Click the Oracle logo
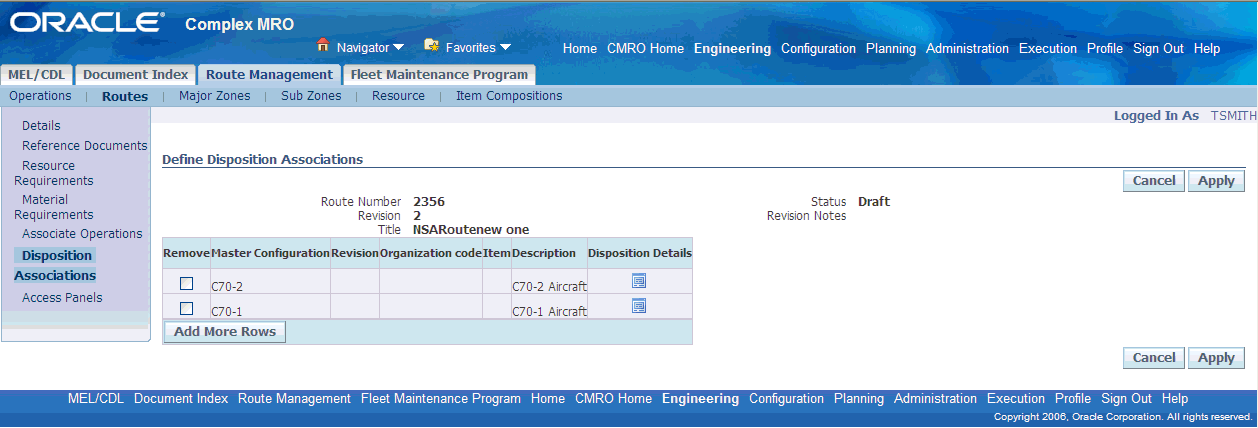 [x=87, y=22]
